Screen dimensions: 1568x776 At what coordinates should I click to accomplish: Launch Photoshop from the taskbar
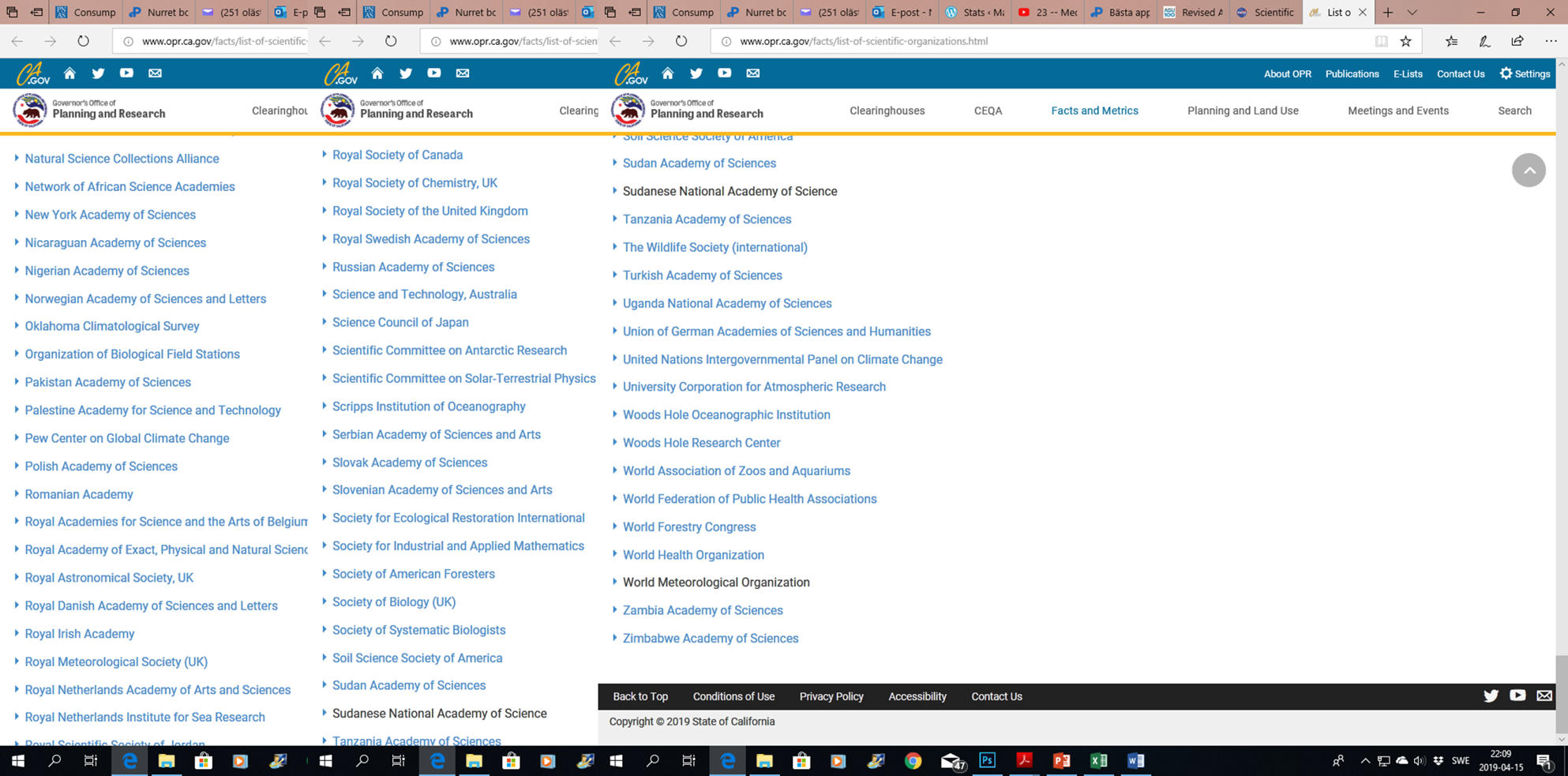(987, 761)
